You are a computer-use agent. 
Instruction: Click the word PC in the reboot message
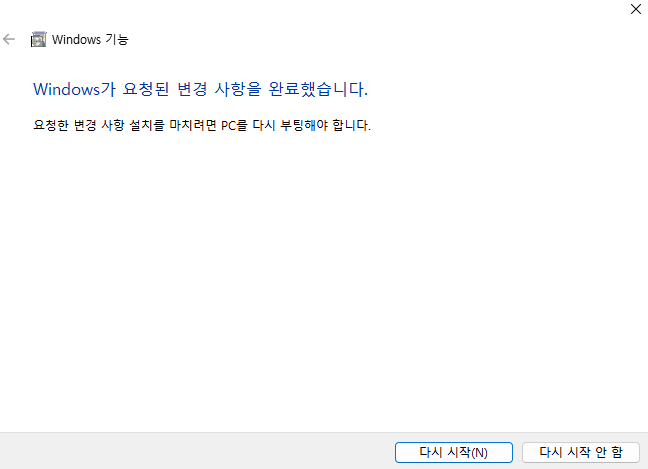tap(228, 125)
